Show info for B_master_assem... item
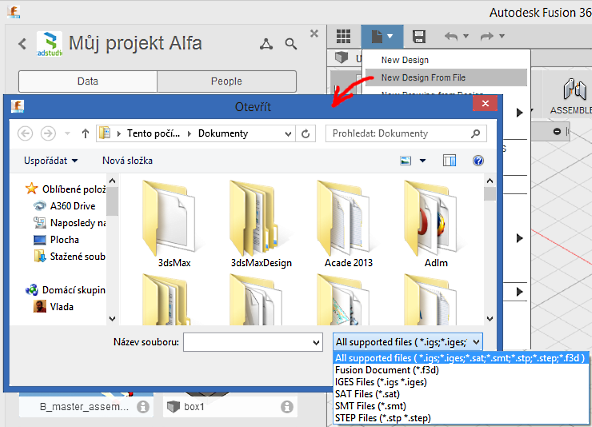592x427 pixels. click(x=143, y=407)
